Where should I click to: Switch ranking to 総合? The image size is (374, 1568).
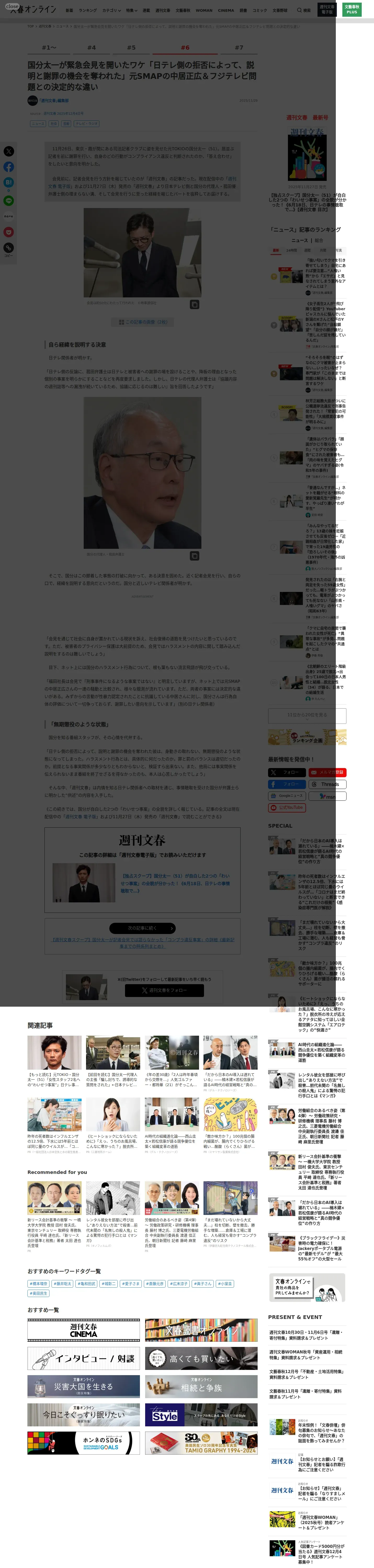[319, 240]
